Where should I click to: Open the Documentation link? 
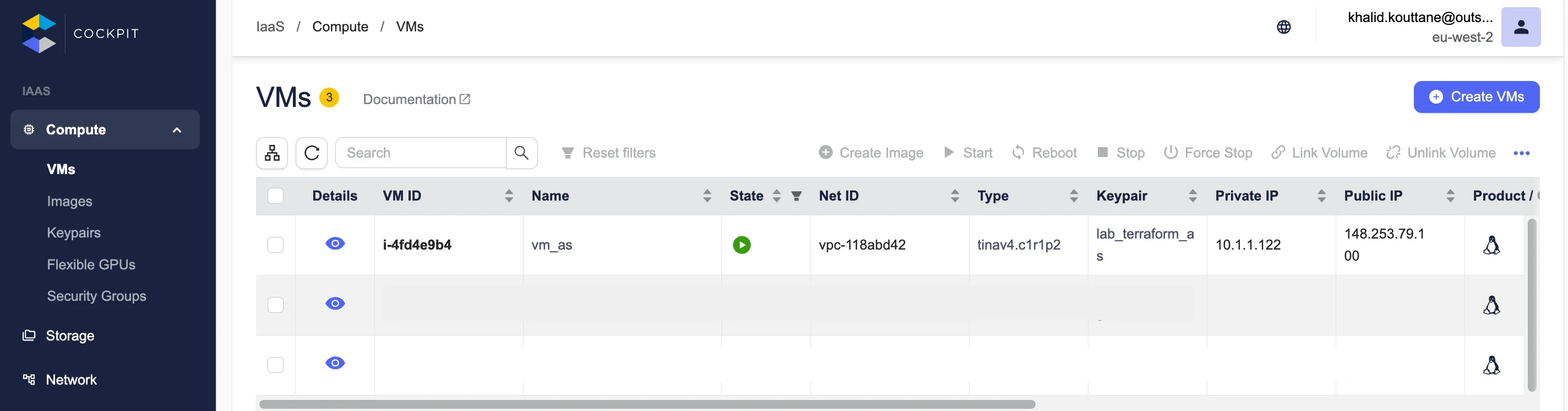tap(416, 99)
